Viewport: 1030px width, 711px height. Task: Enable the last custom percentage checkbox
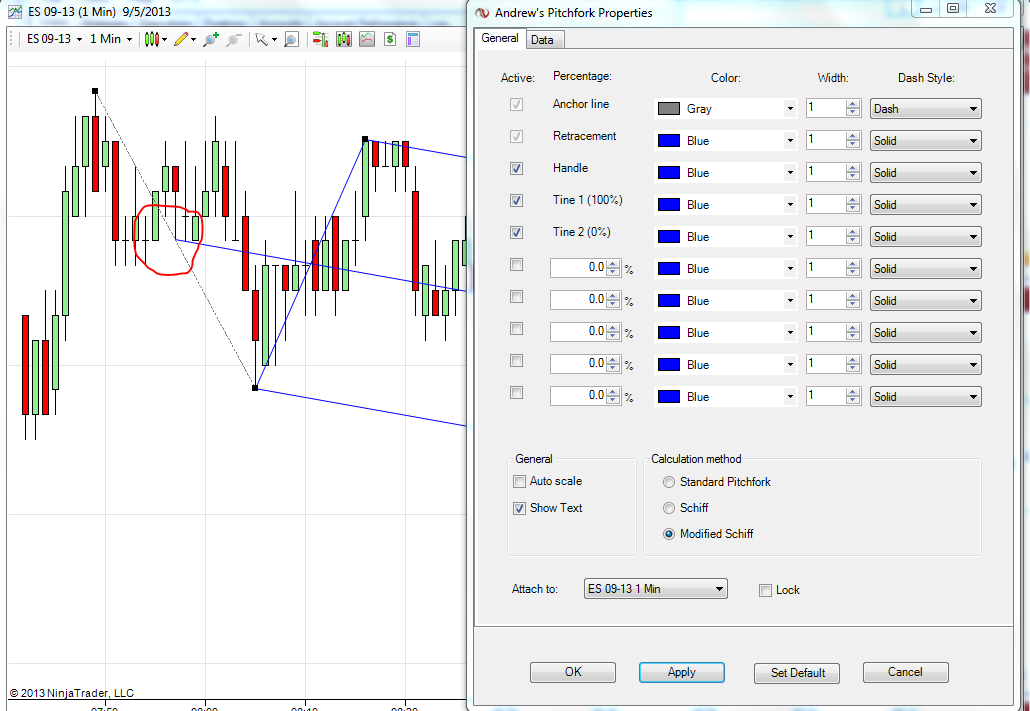[x=516, y=392]
